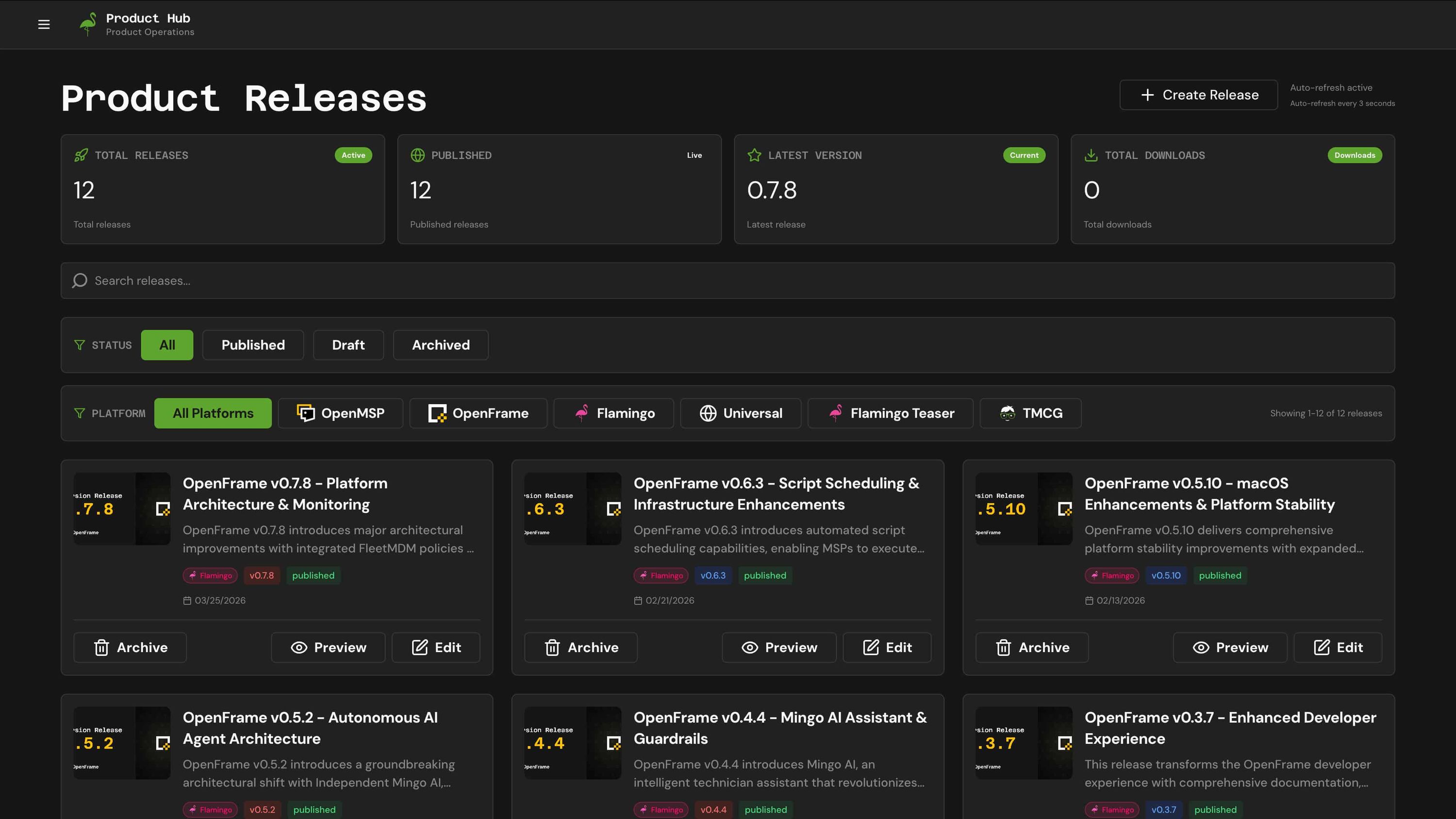Select the All status filter

pos(167,345)
